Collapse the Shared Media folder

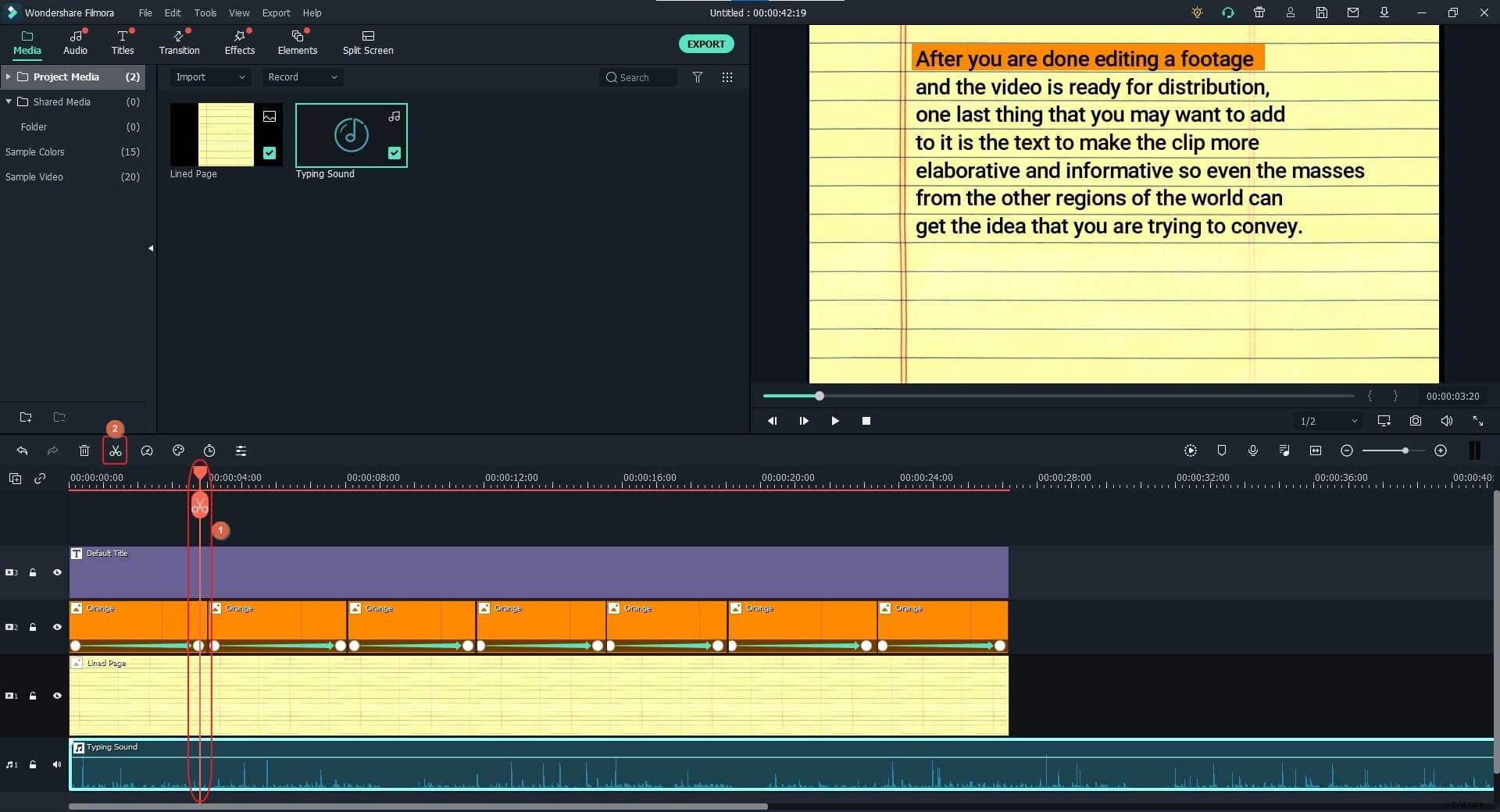click(x=9, y=101)
